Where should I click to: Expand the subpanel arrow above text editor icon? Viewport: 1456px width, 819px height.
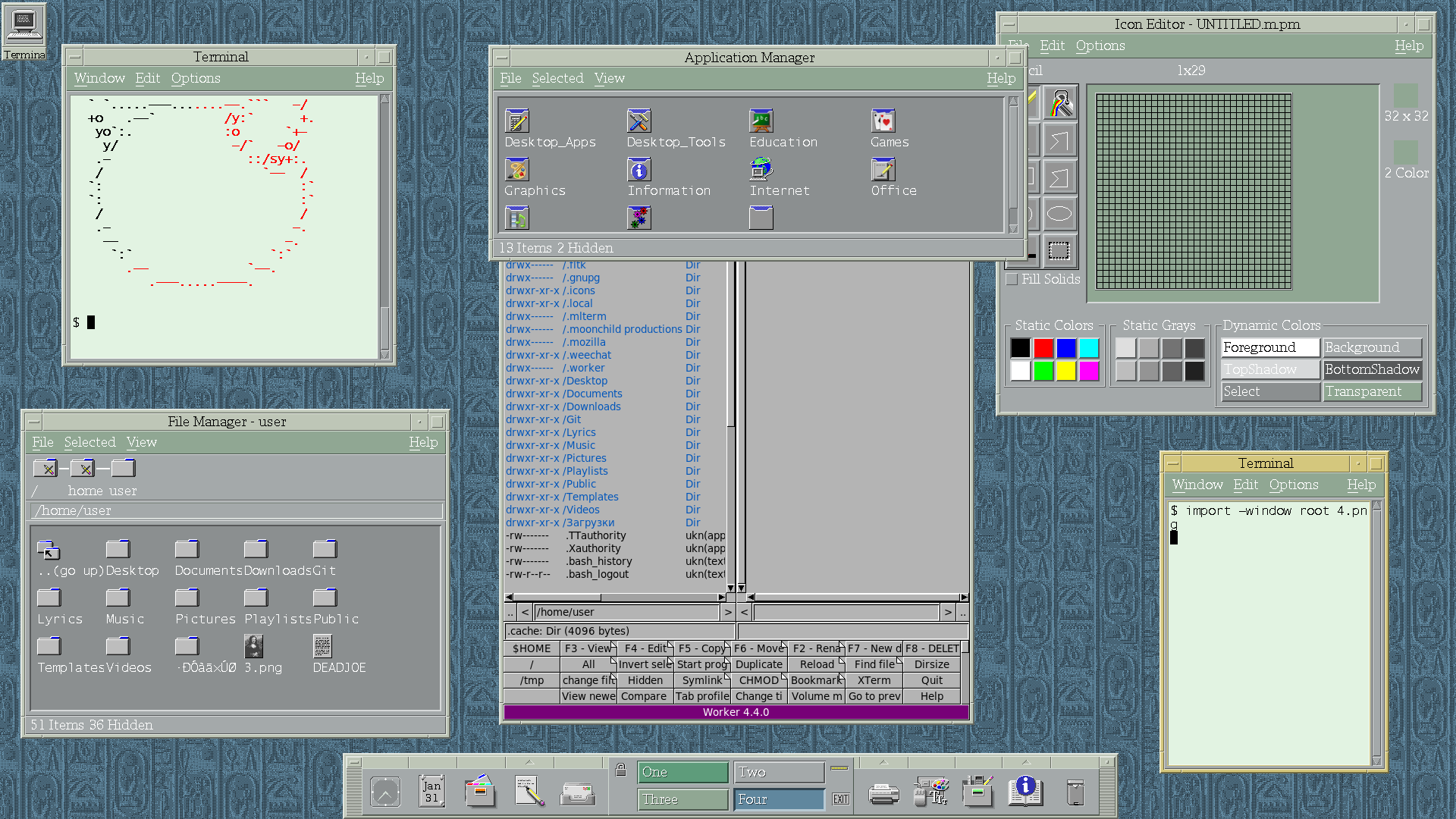529,762
